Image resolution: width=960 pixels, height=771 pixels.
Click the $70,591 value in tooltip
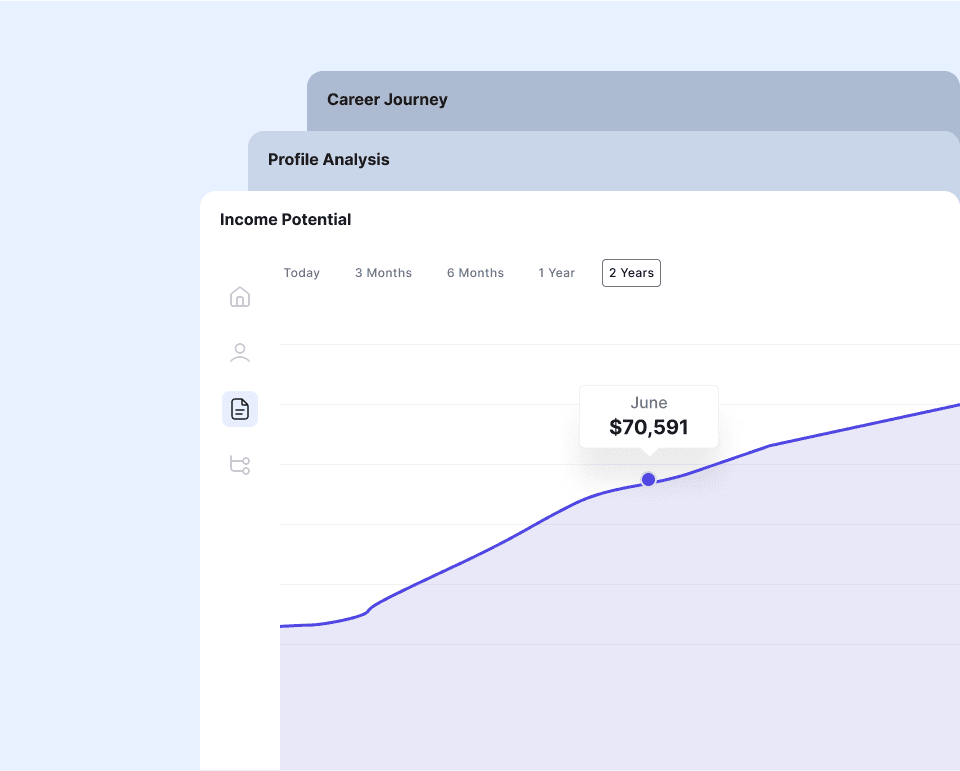(x=648, y=428)
